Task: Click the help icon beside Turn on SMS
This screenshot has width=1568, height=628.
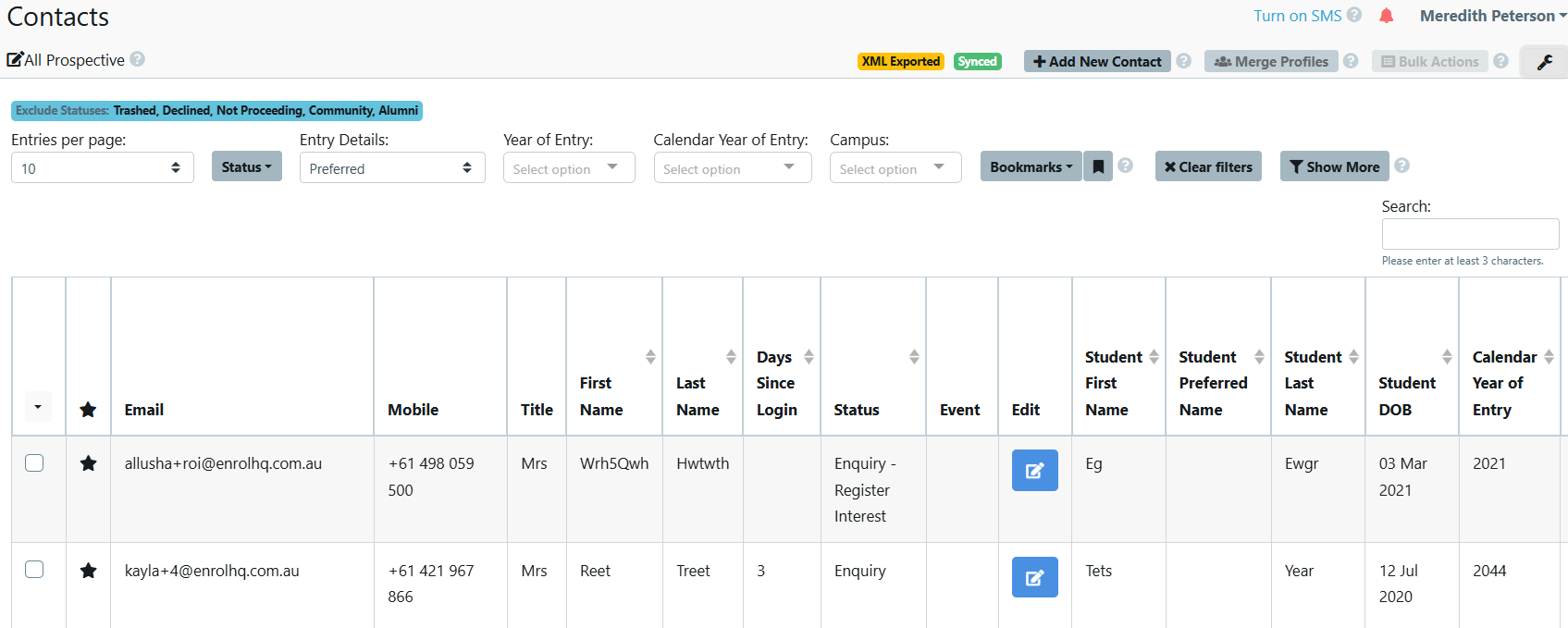Action: (x=1354, y=15)
